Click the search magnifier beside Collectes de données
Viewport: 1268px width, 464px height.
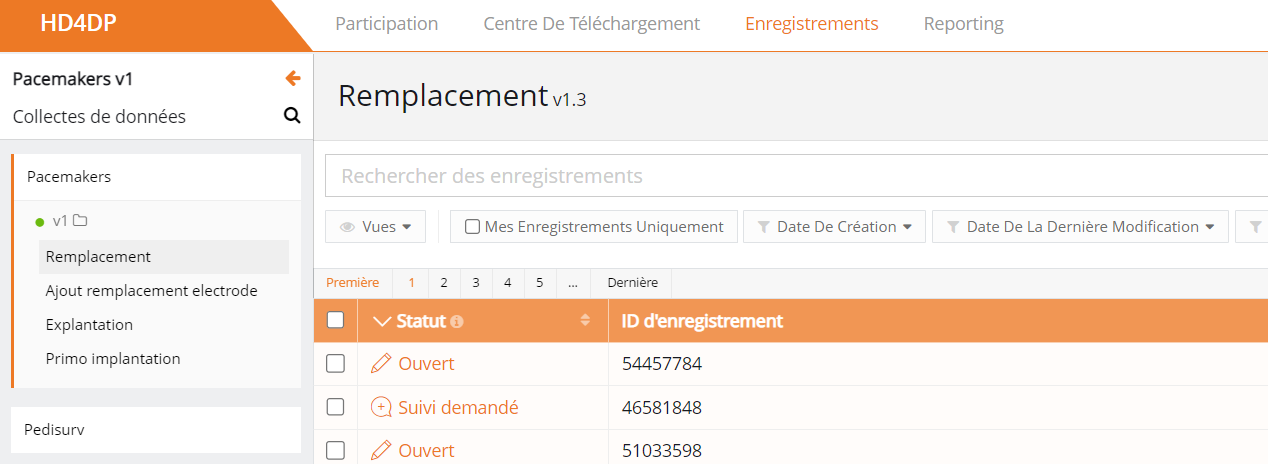292,116
